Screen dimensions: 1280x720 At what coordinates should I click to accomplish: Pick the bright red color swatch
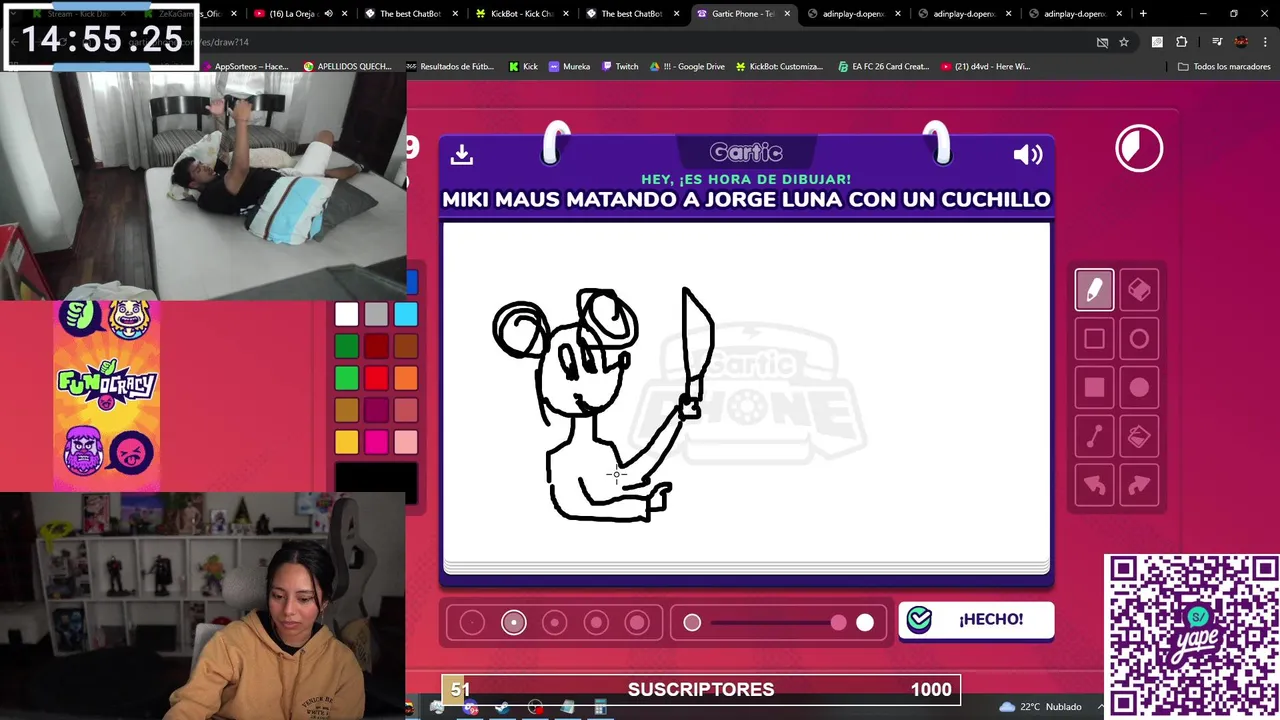tap(376, 379)
